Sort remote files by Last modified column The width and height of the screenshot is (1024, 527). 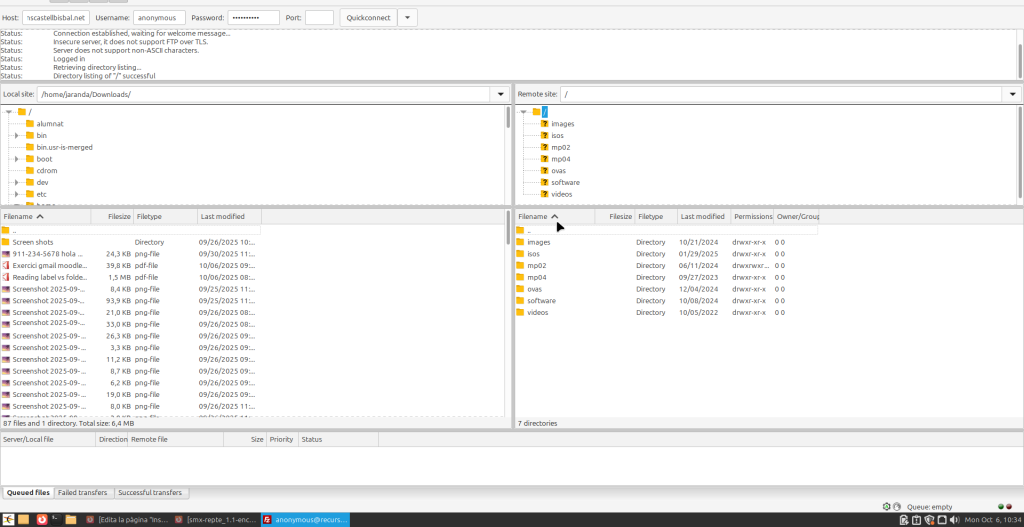coord(703,216)
